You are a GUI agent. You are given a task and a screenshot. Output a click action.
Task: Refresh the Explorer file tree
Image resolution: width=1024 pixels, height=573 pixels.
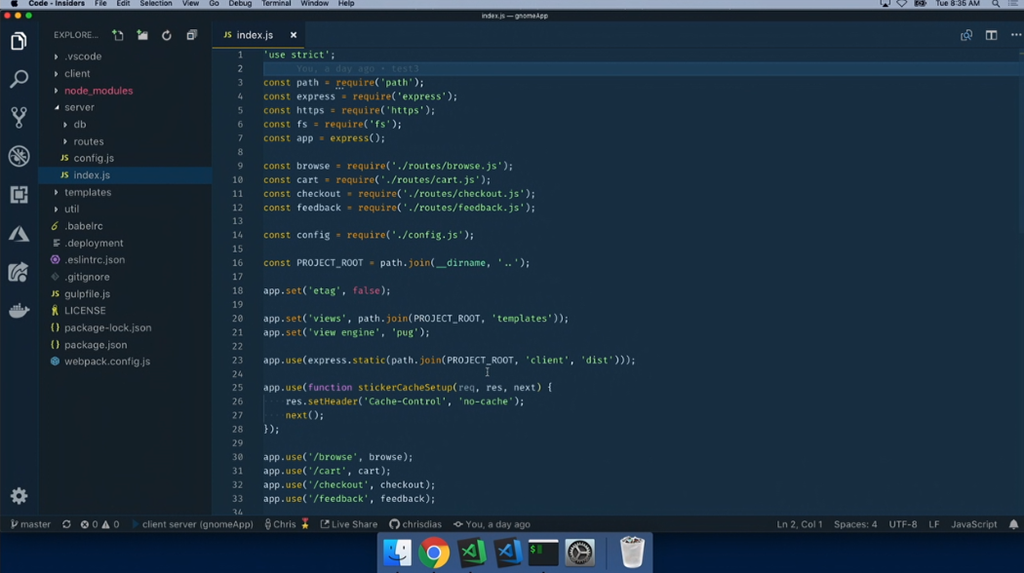pyautogui.click(x=166, y=35)
